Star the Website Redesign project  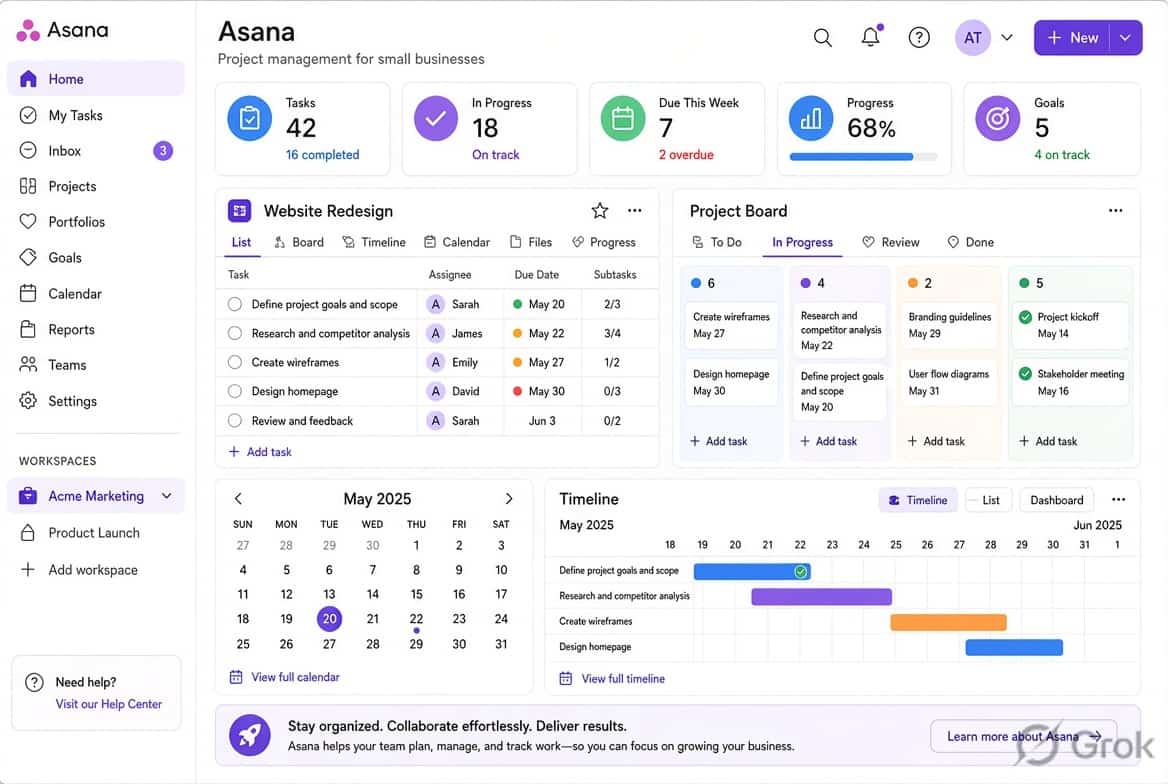(x=600, y=211)
